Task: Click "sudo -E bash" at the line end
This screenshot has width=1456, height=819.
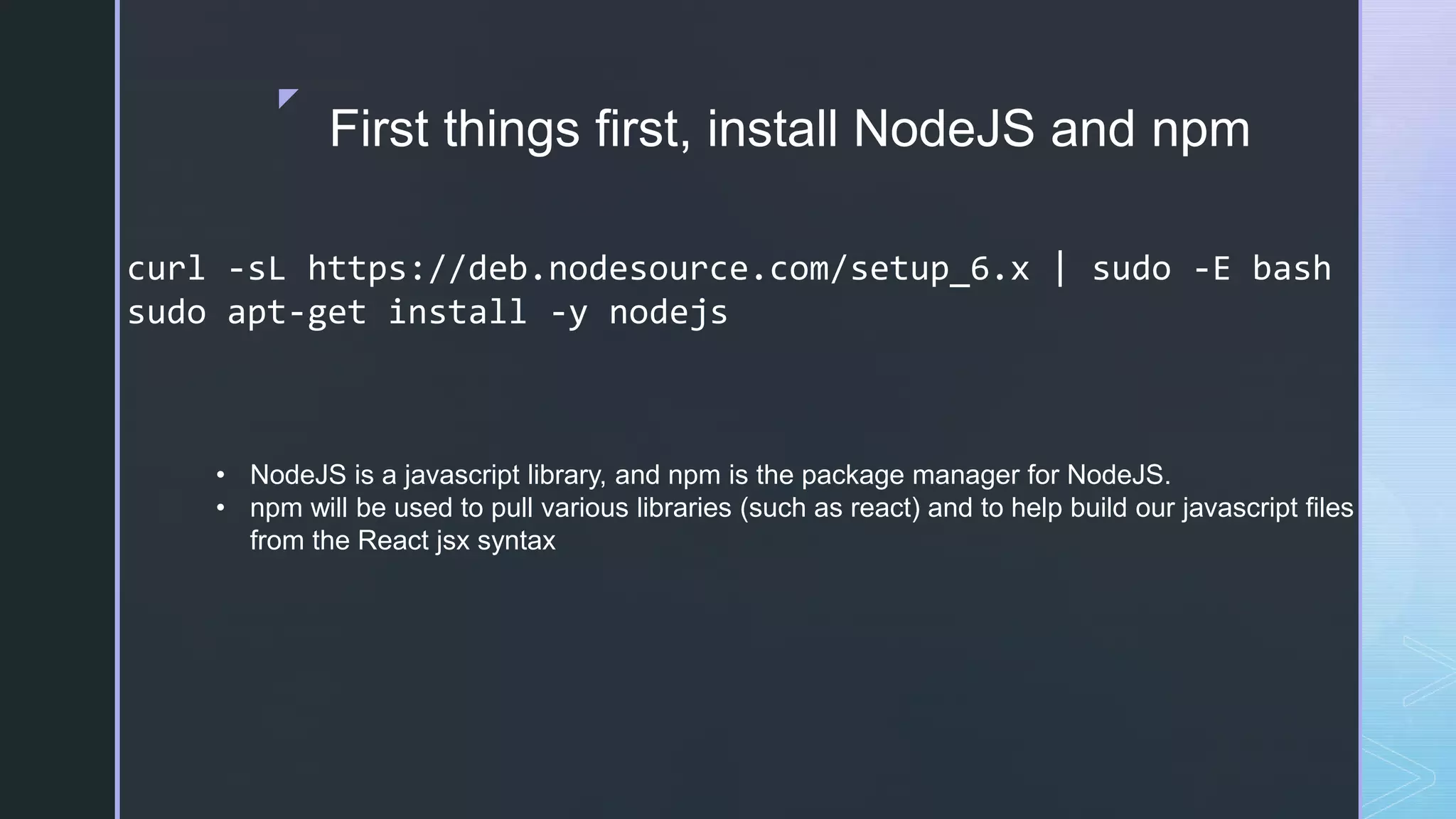Action: tap(1211, 269)
